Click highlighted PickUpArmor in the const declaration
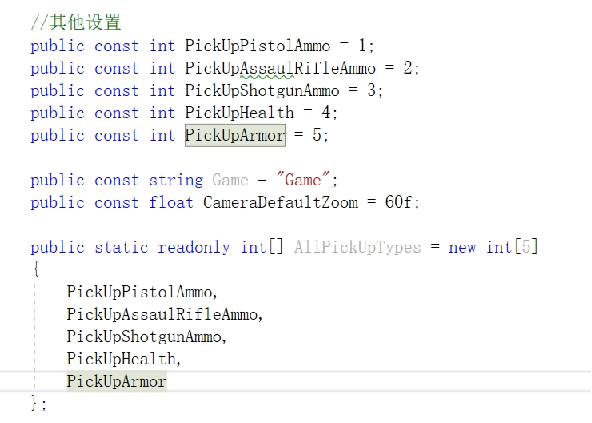The image size is (592, 423). pos(235,135)
